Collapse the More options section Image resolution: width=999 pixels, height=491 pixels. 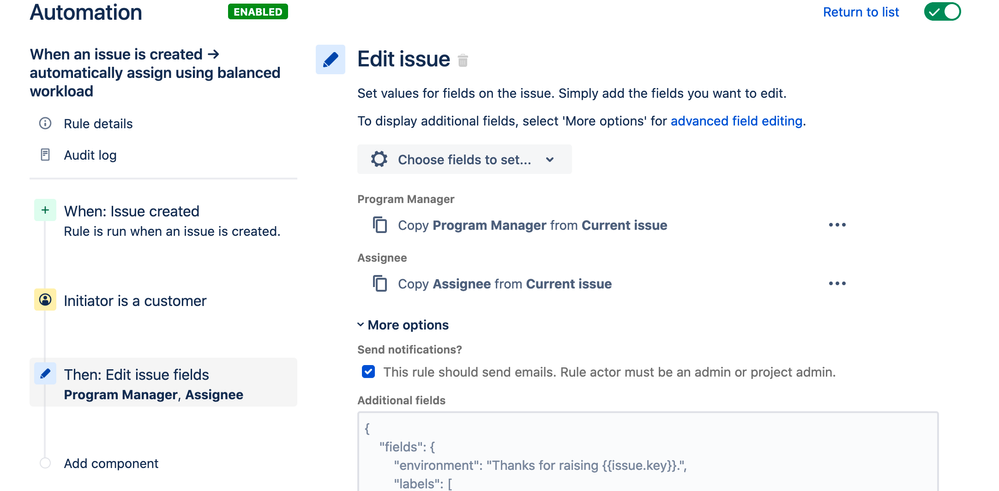pos(403,325)
